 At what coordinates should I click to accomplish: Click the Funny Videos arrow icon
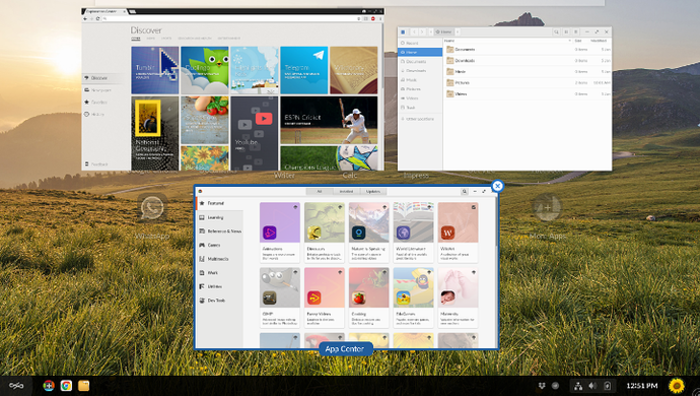click(314, 298)
